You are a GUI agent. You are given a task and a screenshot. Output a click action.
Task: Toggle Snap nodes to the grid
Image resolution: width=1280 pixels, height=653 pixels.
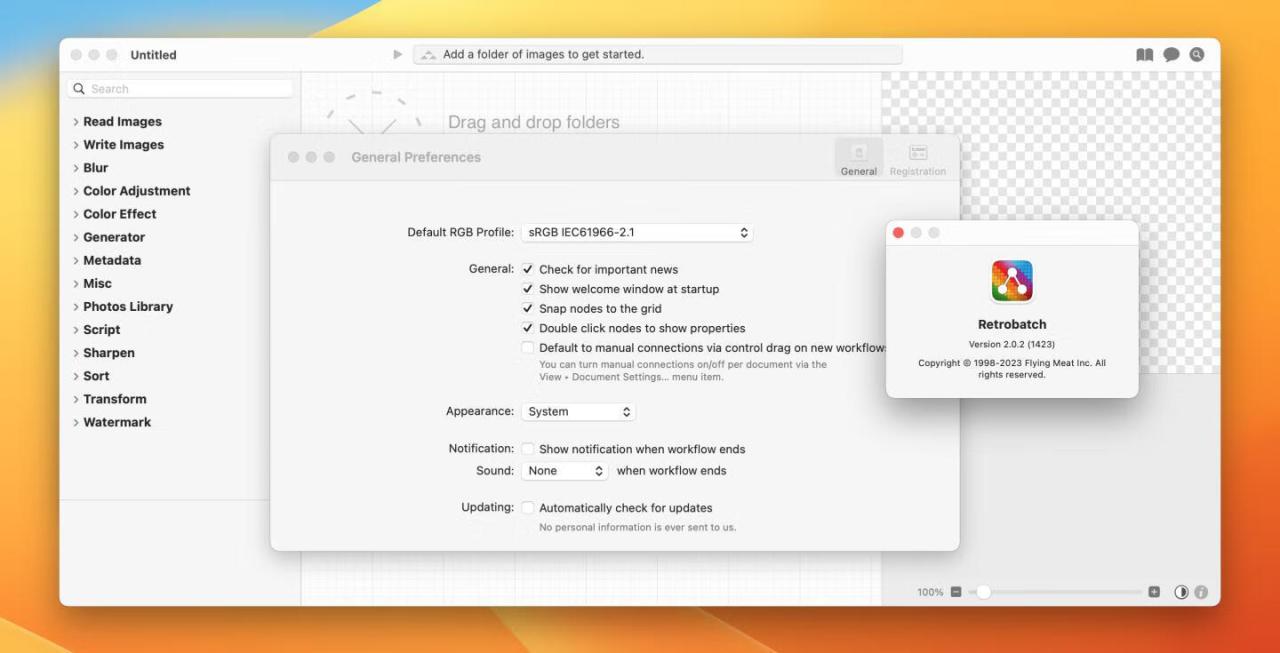[528, 308]
